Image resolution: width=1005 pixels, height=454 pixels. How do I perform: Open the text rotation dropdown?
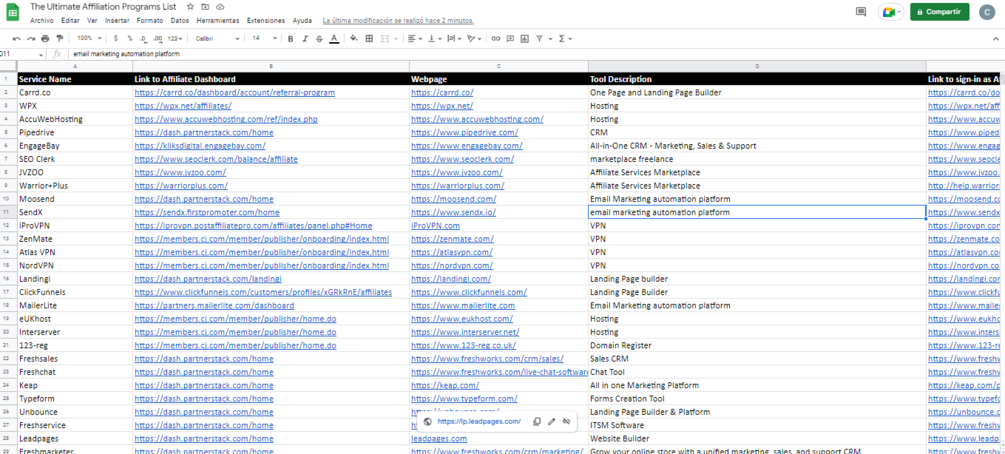pos(474,38)
